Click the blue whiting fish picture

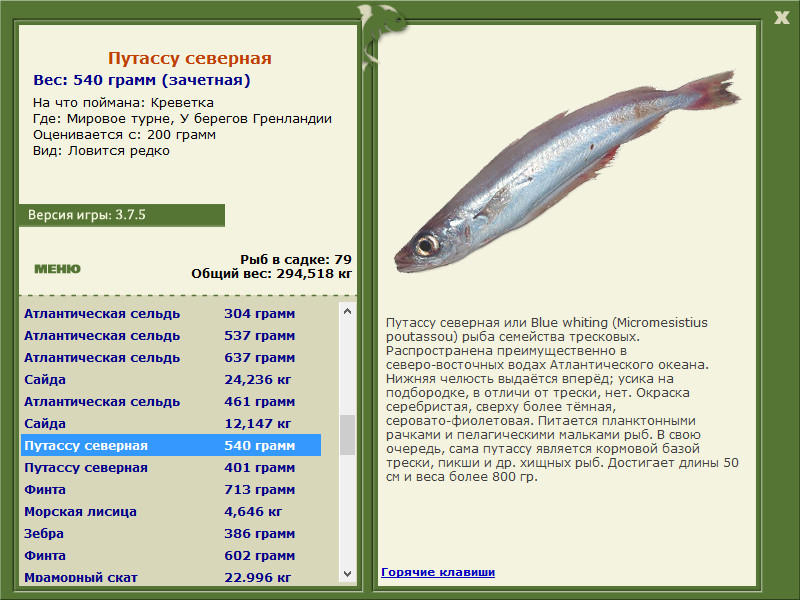tap(566, 172)
